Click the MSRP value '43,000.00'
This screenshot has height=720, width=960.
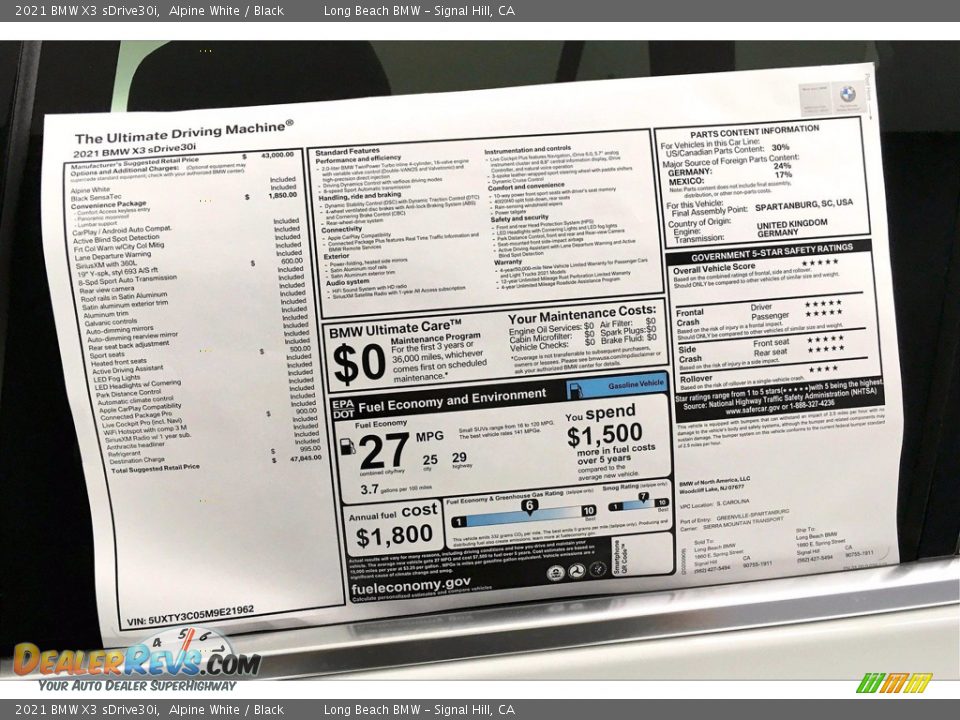tap(277, 155)
